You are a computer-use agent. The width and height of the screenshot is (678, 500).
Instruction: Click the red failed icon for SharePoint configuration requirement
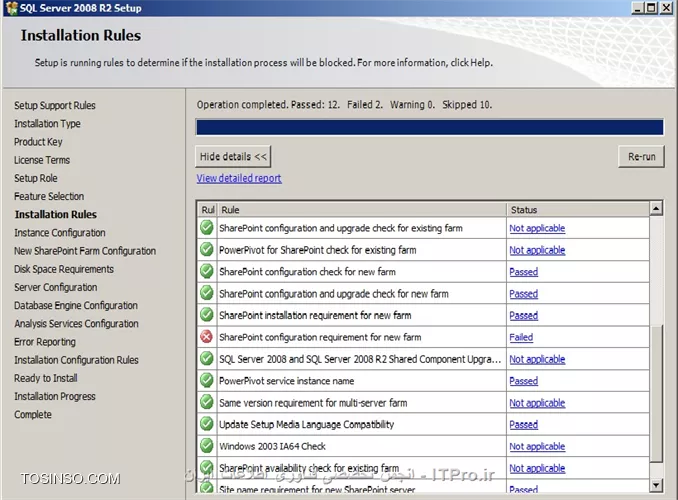point(207,338)
